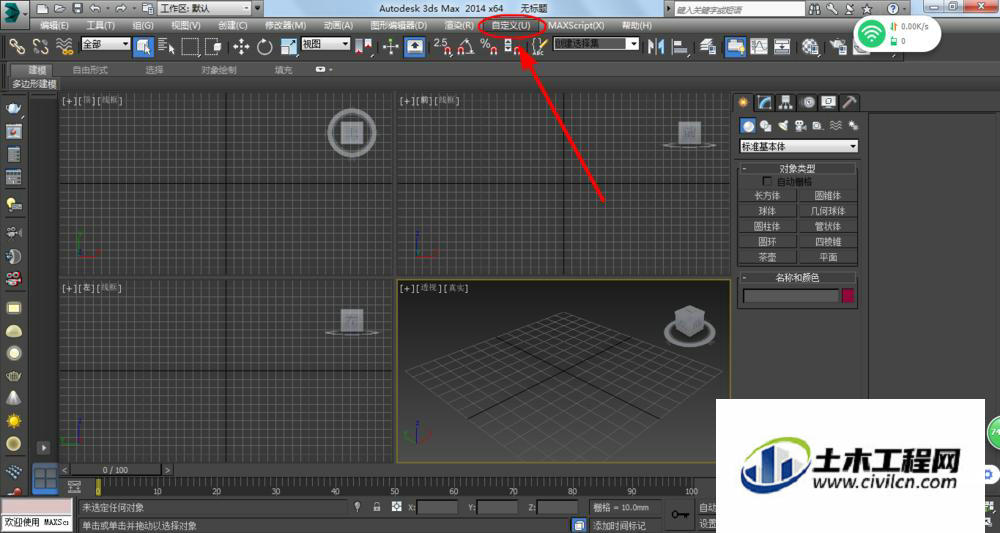Image resolution: width=1000 pixels, height=533 pixels.
Task: Click the Align tool icon
Action: pos(680,47)
